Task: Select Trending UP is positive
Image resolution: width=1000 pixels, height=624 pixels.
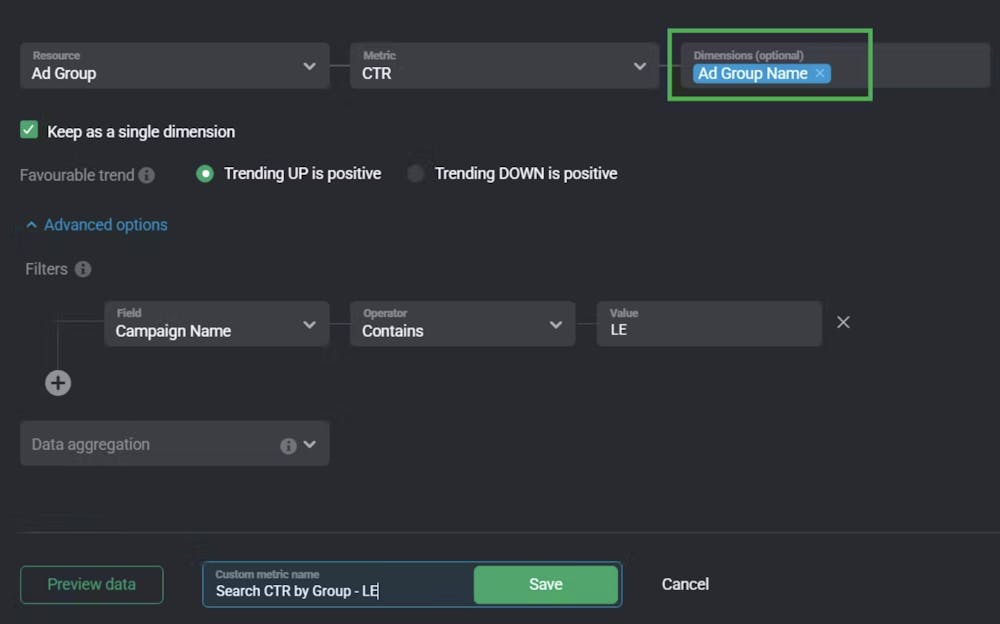Action: [x=204, y=173]
